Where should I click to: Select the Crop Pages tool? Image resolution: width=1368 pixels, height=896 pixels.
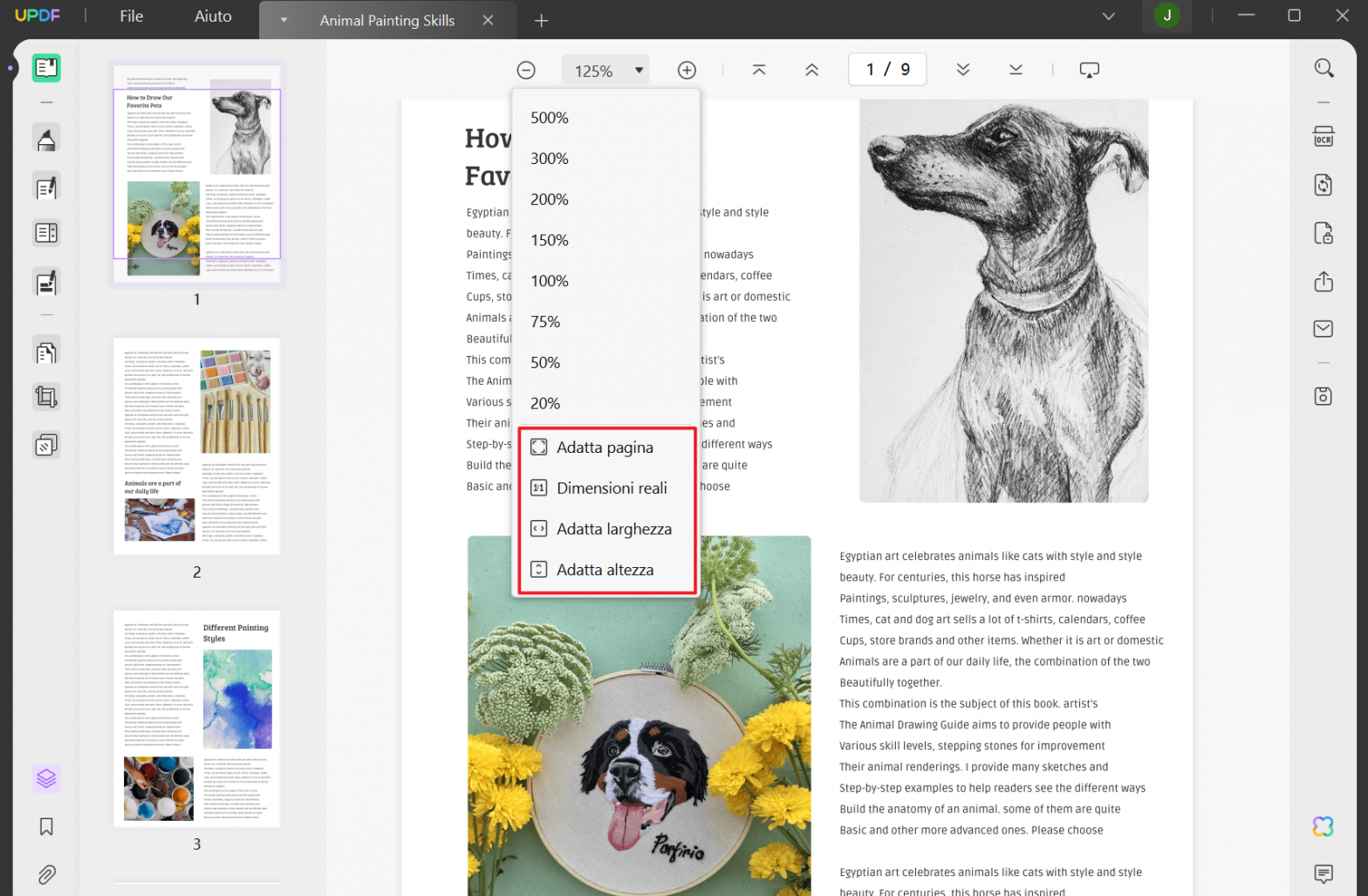pyautogui.click(x=46, y=398)
